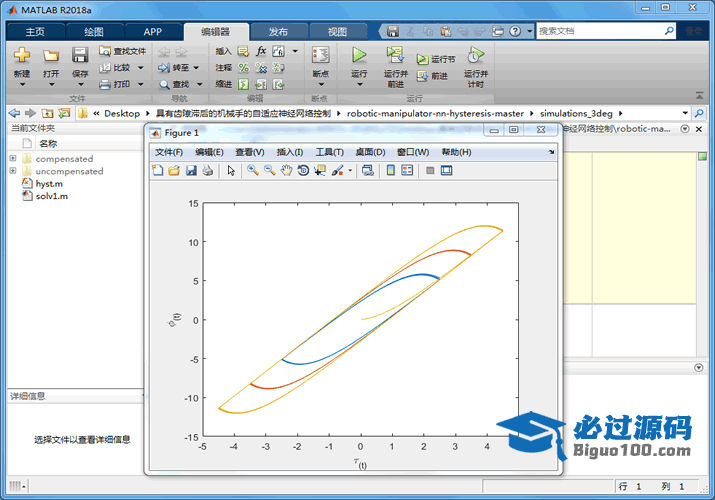Open the Figure 编辑(E) menu
The height and width of the screenshot is (500, 715).
pos(209,152)
